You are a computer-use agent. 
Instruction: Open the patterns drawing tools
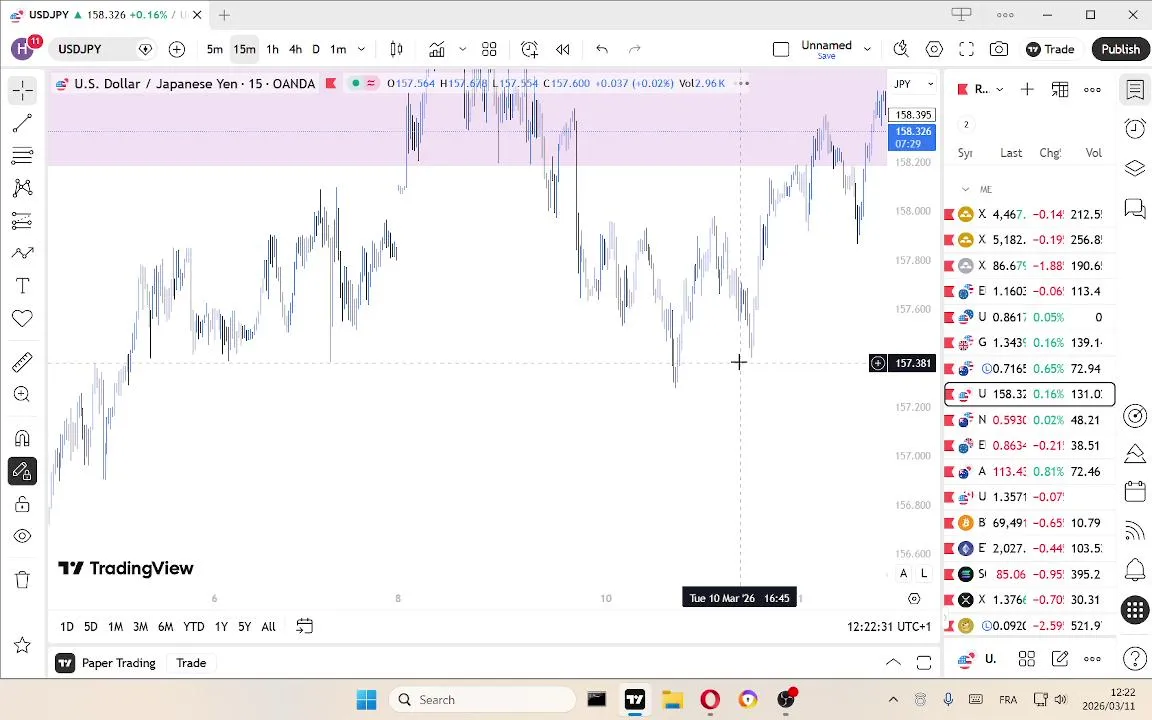[x=22, y=188]
